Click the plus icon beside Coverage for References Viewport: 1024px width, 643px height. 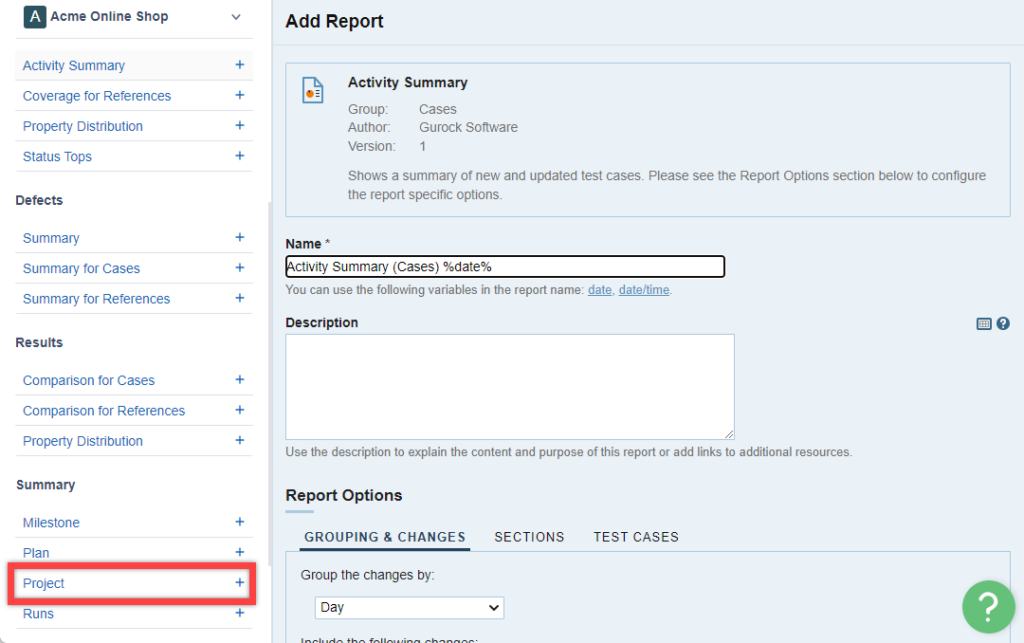(239, 95)
